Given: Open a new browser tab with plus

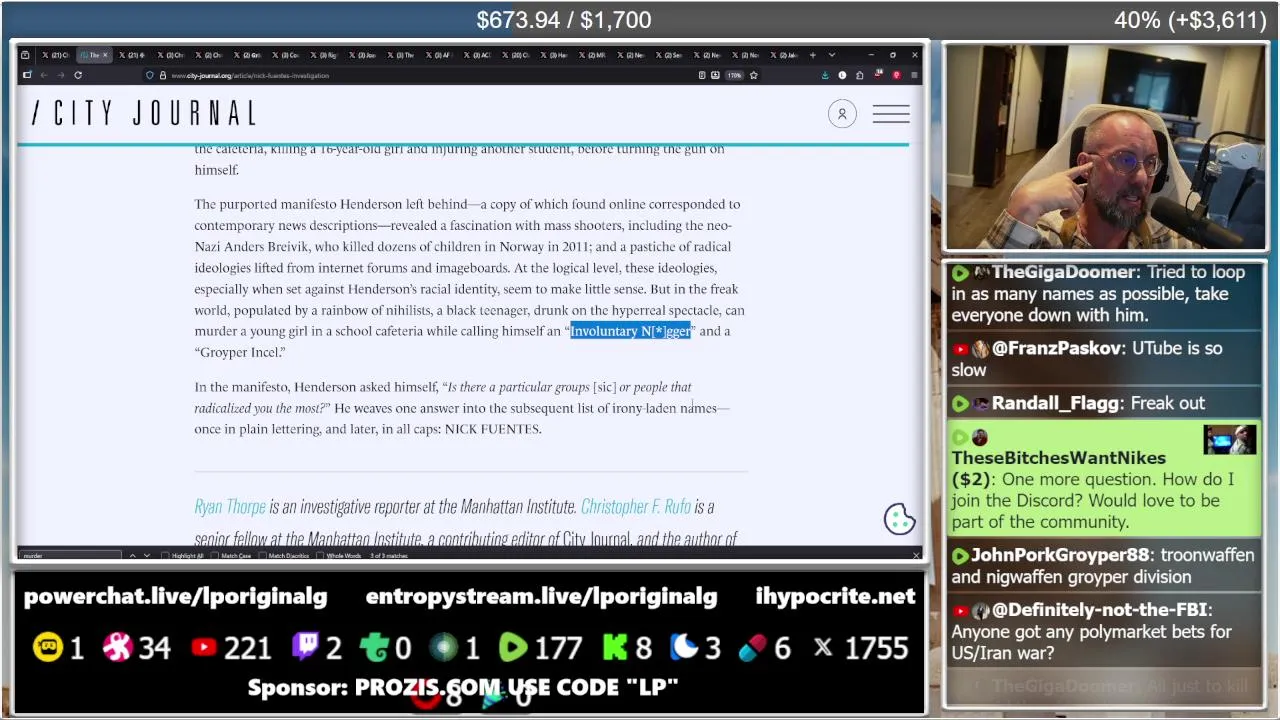Looking at the screenshot, I should coord(813,55).
